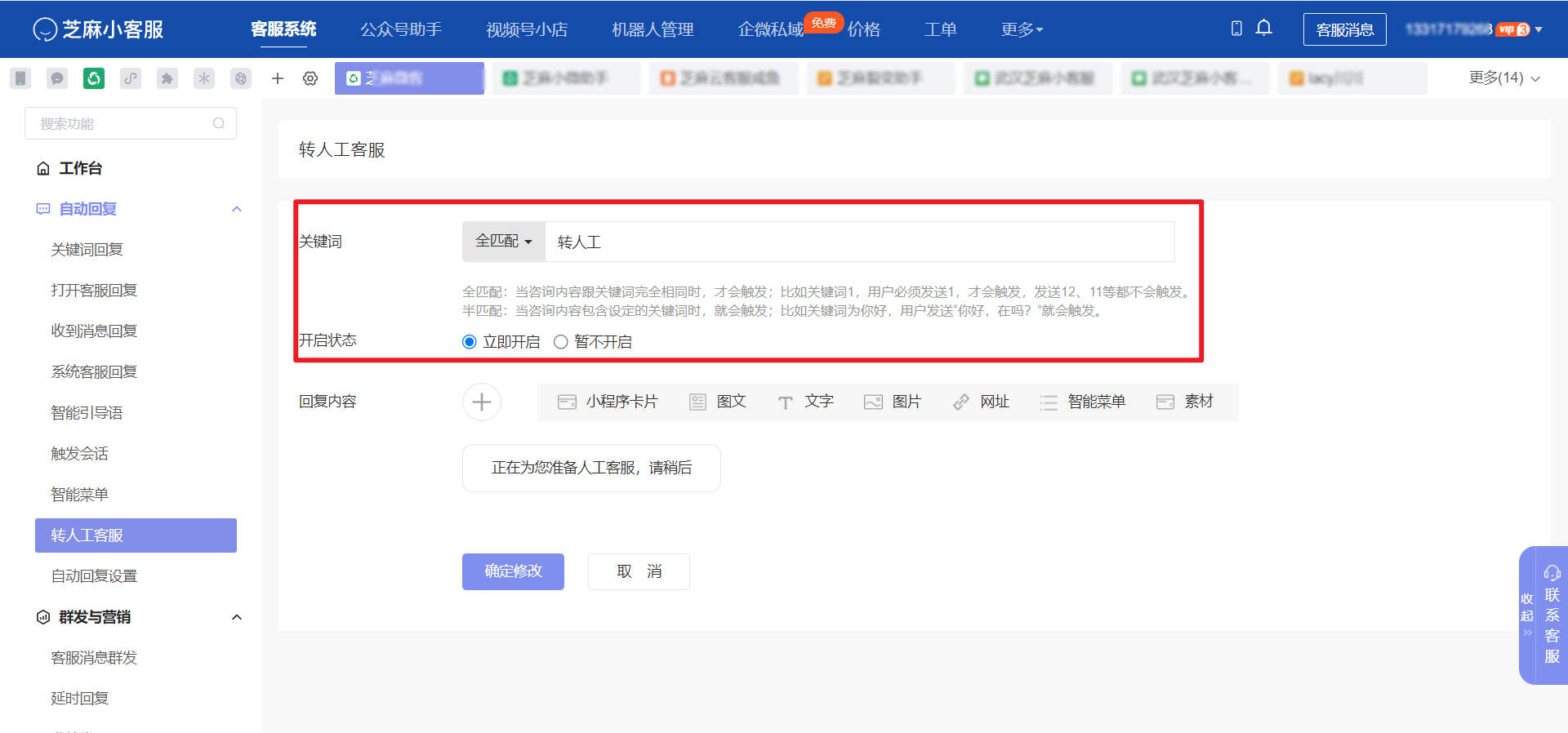Select the green mini-program channel icon
The width and height of the screenshot is (1568, 733).
pos(94,78)
